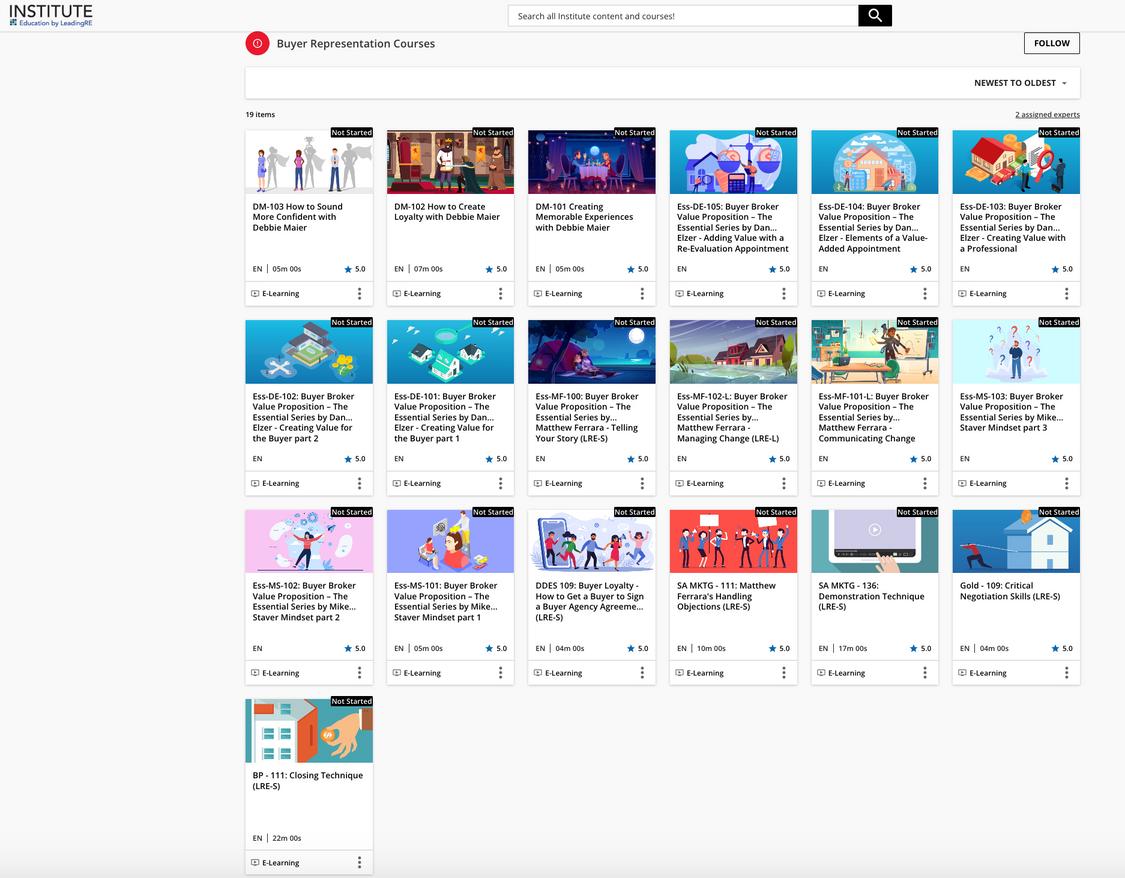Image resolution: width=1125 pixels, height=878 pixels.
Task: Open Gold - 109: Critical Negotiation Skills title
Action: tap(1009, 591)
